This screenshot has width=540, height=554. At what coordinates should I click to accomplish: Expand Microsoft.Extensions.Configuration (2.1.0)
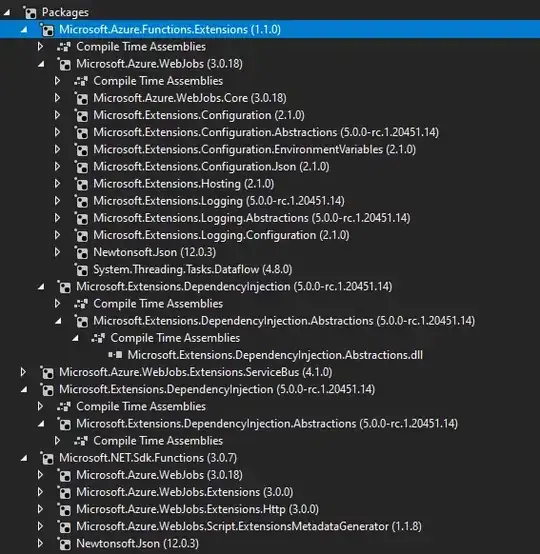[57, 115]
